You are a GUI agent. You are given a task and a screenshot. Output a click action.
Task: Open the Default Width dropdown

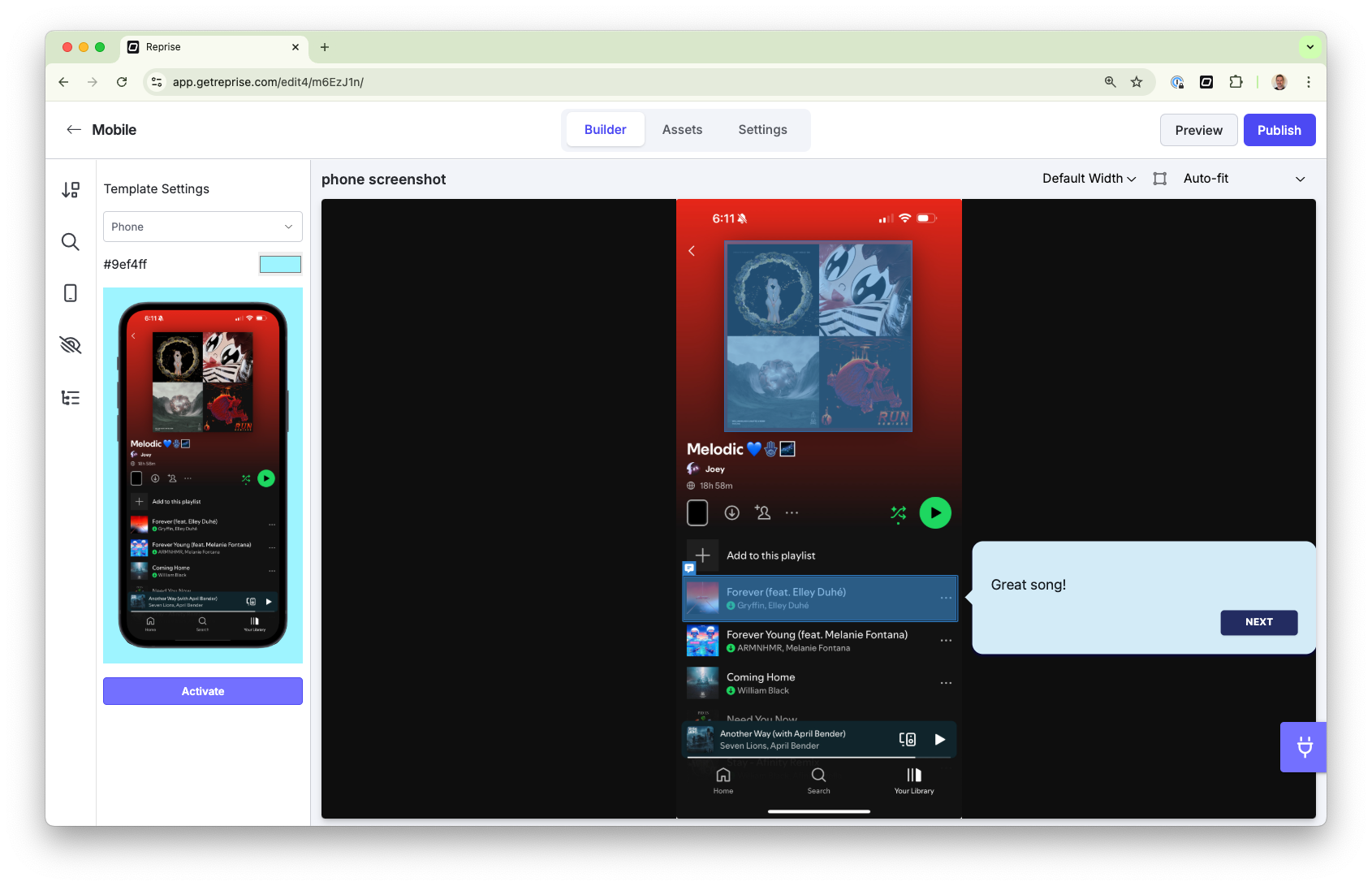pyautogui.click(x=1089, y=179)
